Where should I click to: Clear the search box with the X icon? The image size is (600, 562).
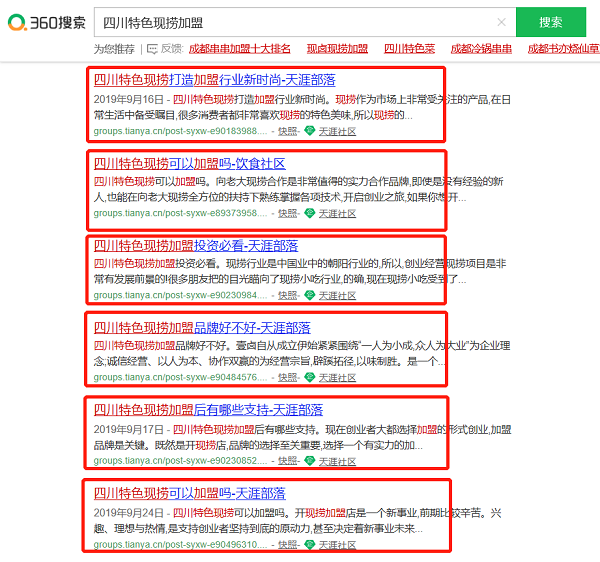pos(501,22)
